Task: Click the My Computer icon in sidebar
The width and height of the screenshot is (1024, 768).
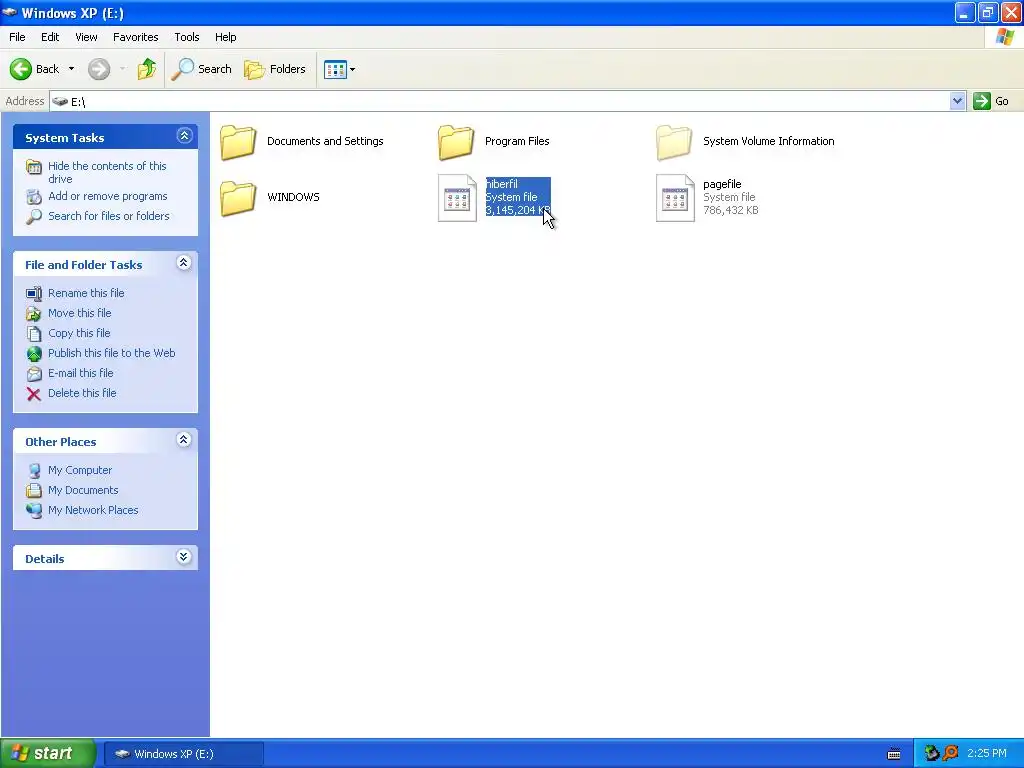Action: pos(34,470)
